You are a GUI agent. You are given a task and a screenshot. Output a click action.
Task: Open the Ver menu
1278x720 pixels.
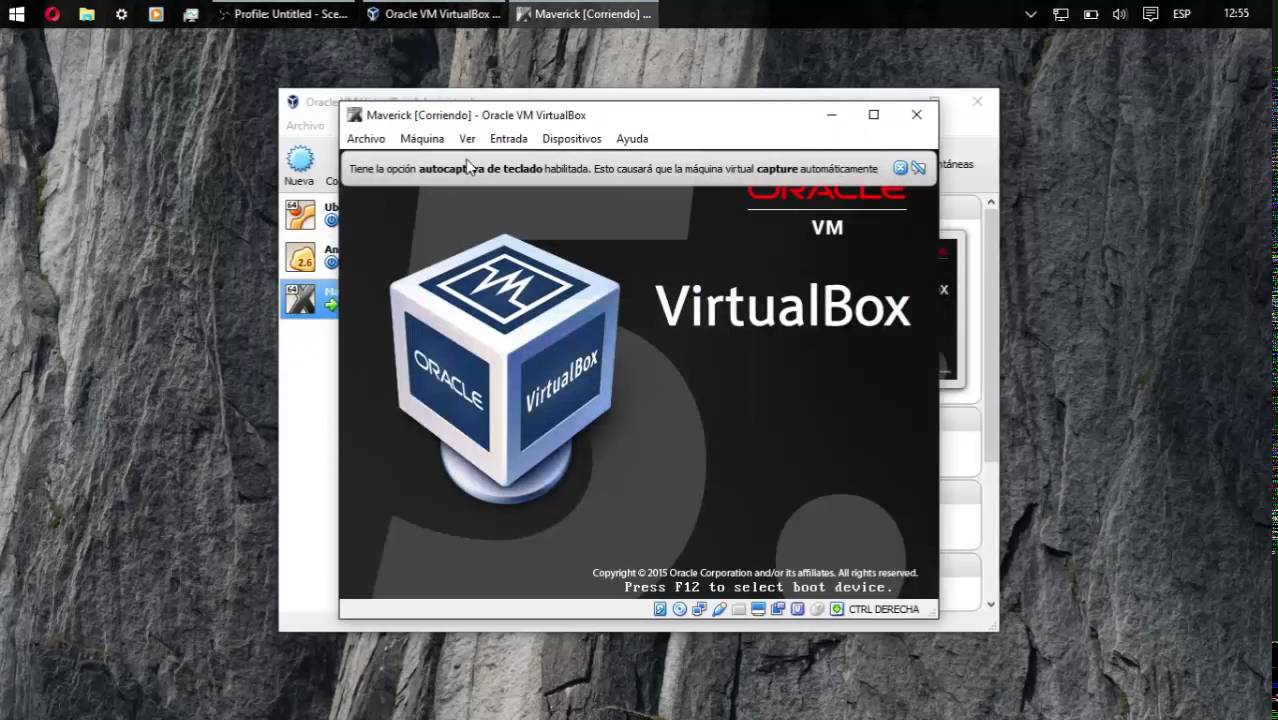pos(467,139)
